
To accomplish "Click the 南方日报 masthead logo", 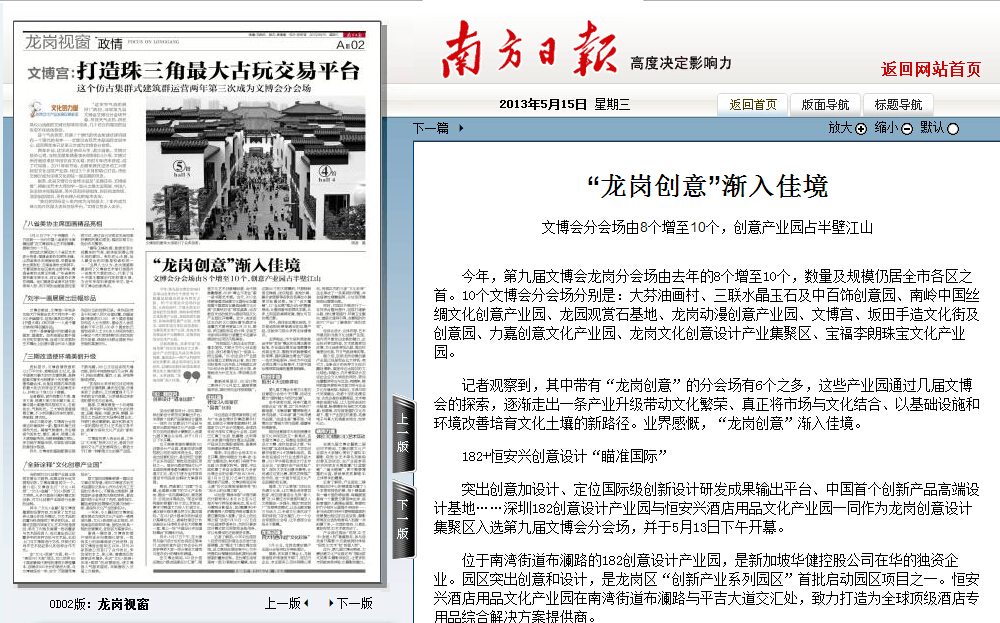I will 529,49.
